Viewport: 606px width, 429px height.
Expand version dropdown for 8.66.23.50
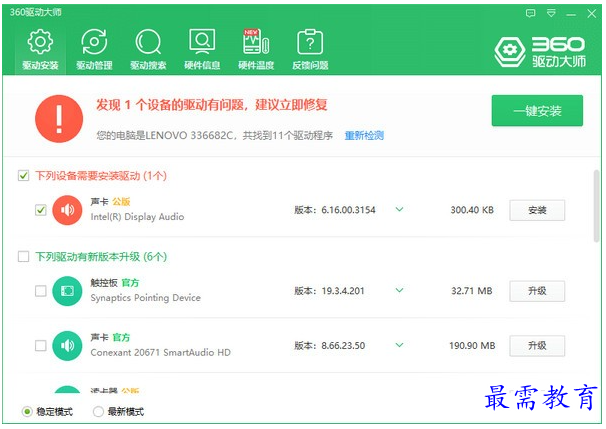tap(400, 345)
